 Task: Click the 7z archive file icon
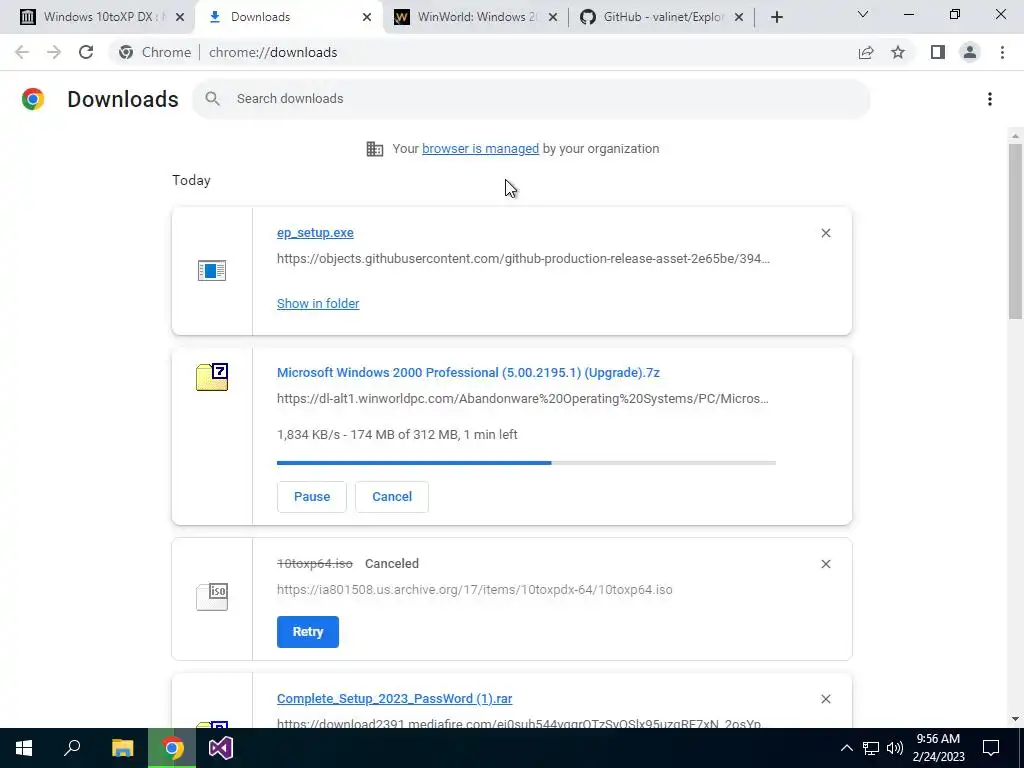[x=212, y=377]
